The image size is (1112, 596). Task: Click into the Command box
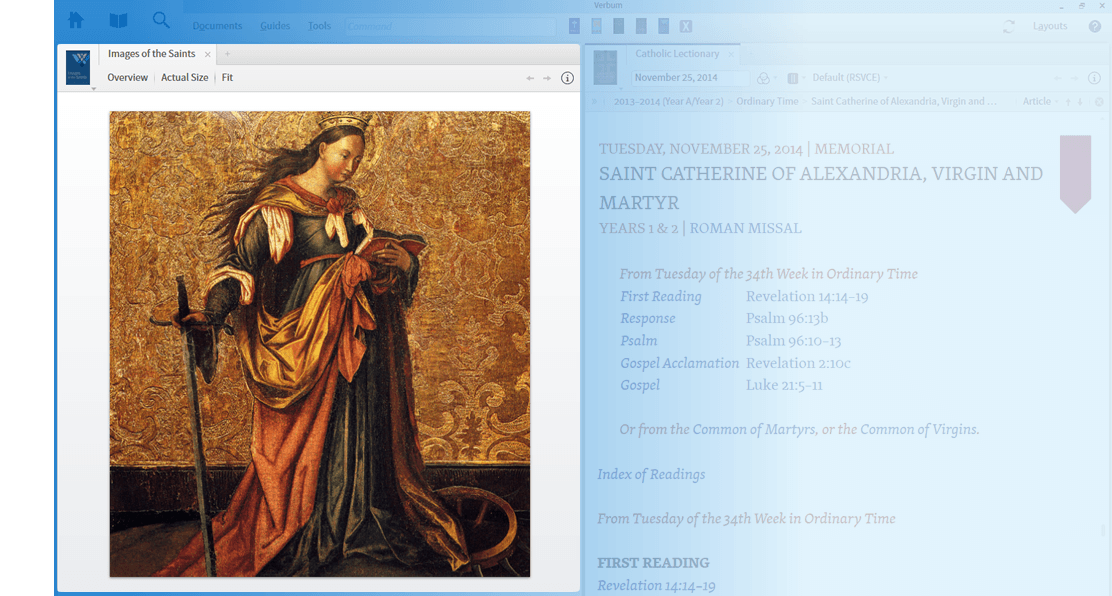click(x=450, y=26)
